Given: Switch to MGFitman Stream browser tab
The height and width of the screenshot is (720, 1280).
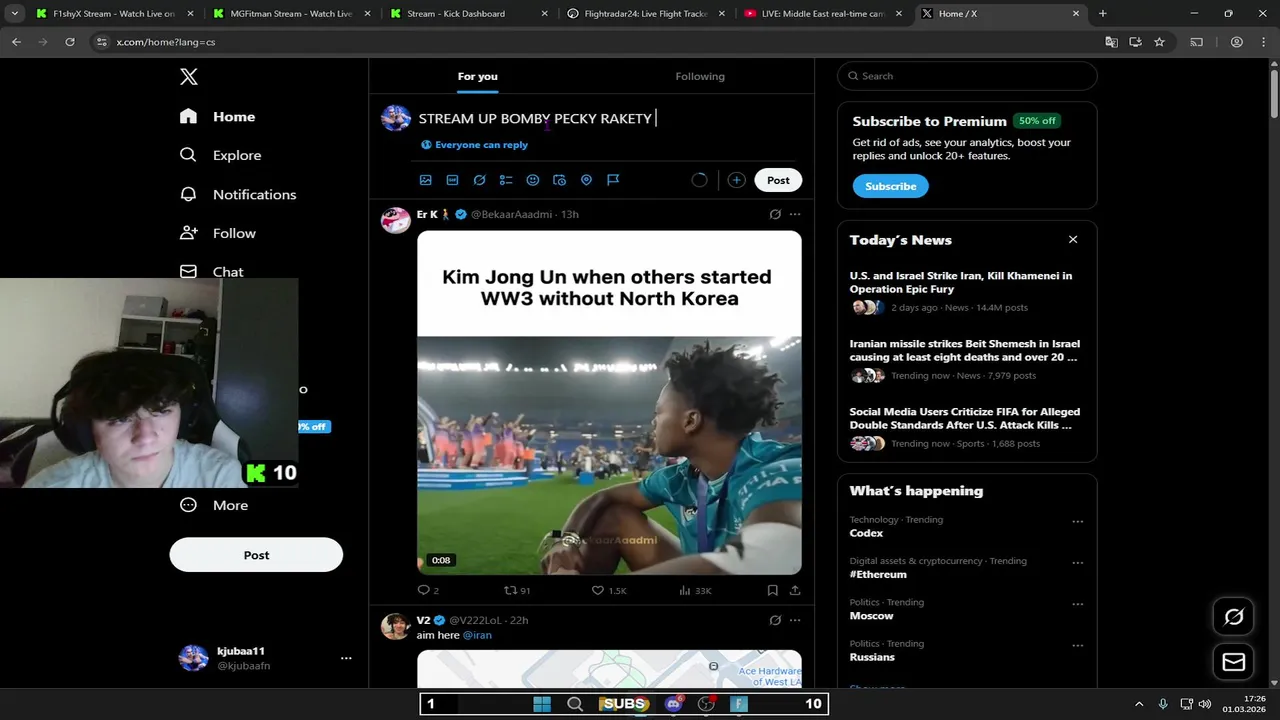Looking at the screenshot, I should pyautogui.click(x=293, y=14).
